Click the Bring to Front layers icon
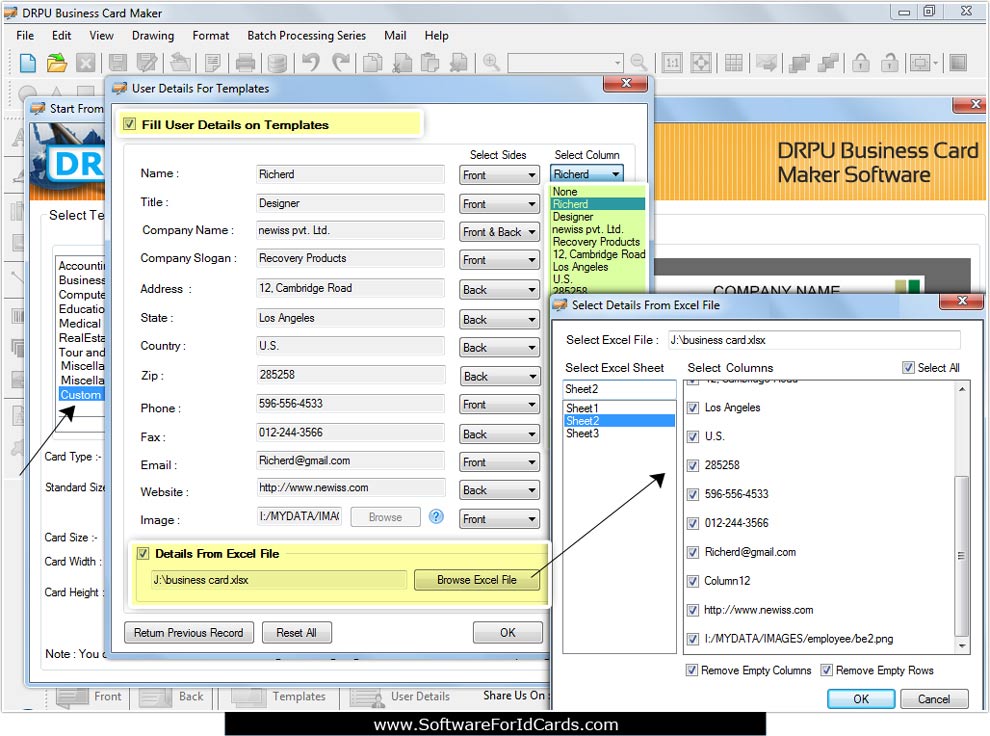990x736 pixels. pyautogui.click(x=799, y=62)
